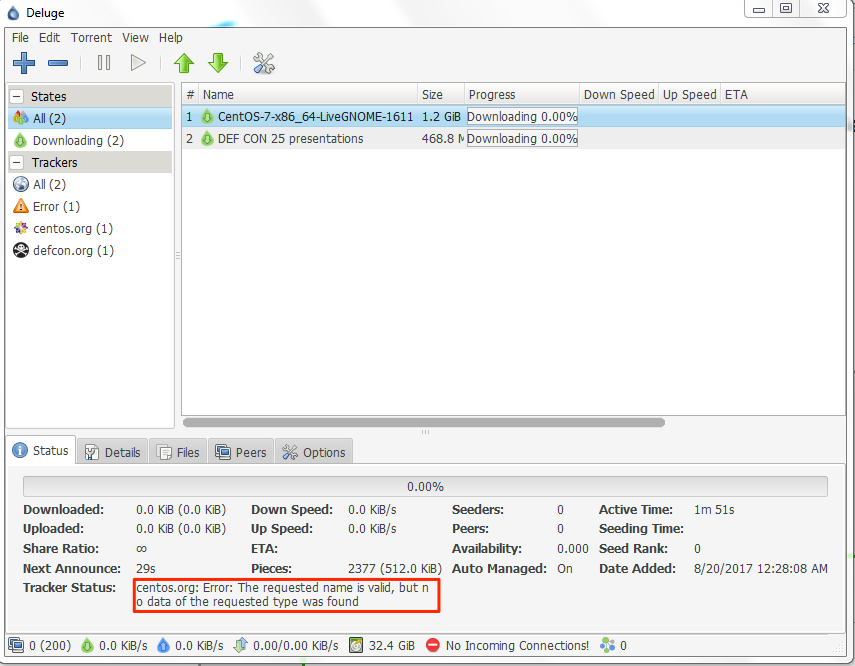Open Preferences with the tools icon

click(x=264, y=63)
